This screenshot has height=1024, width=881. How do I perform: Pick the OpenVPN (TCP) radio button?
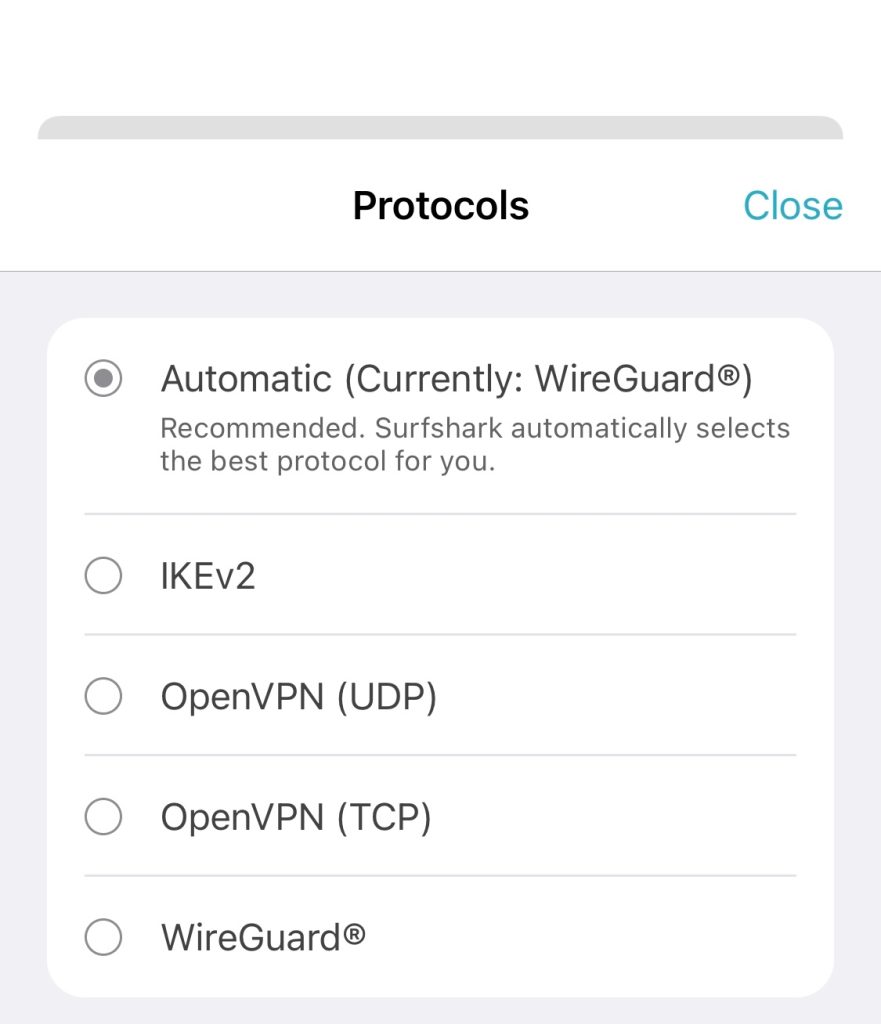[x=103, y=817]
